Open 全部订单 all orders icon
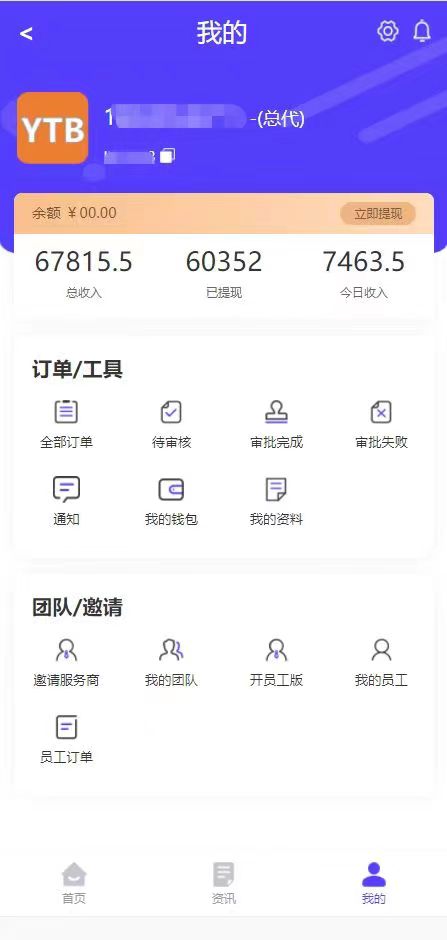 tap(67, 412)
